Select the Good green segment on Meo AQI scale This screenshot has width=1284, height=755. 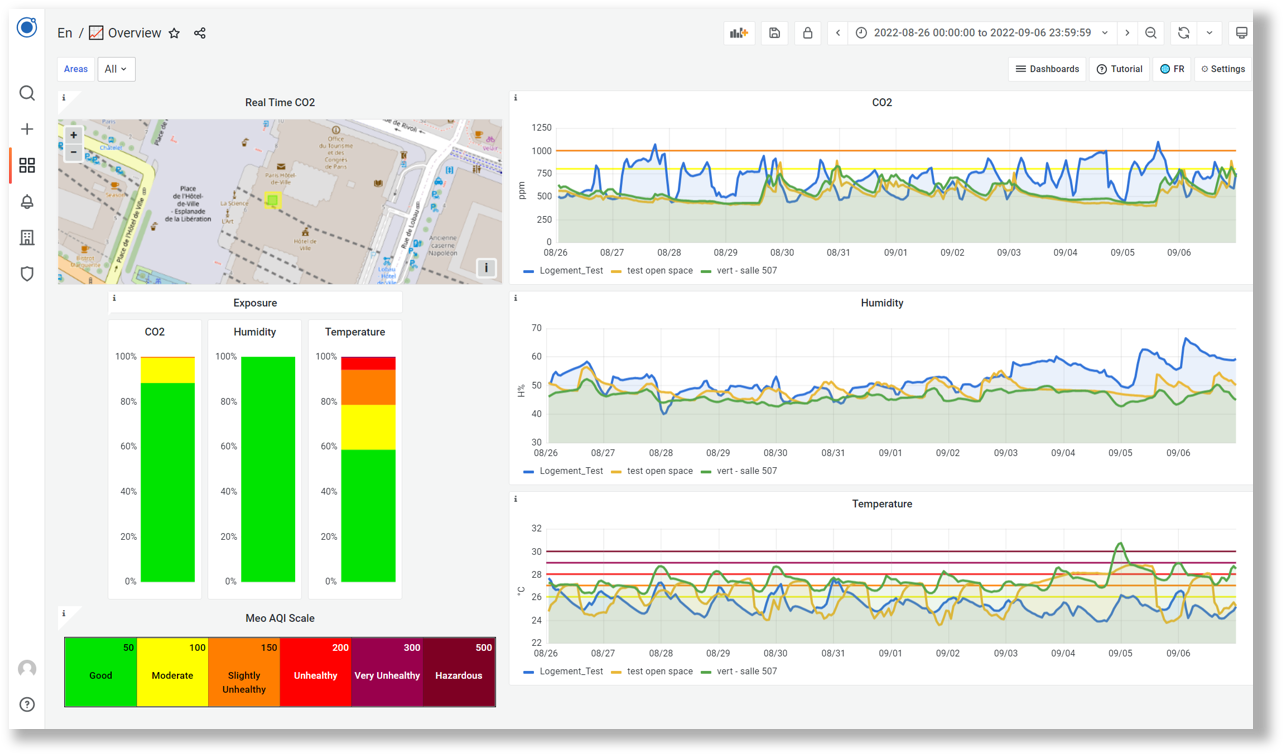(100, 675)
